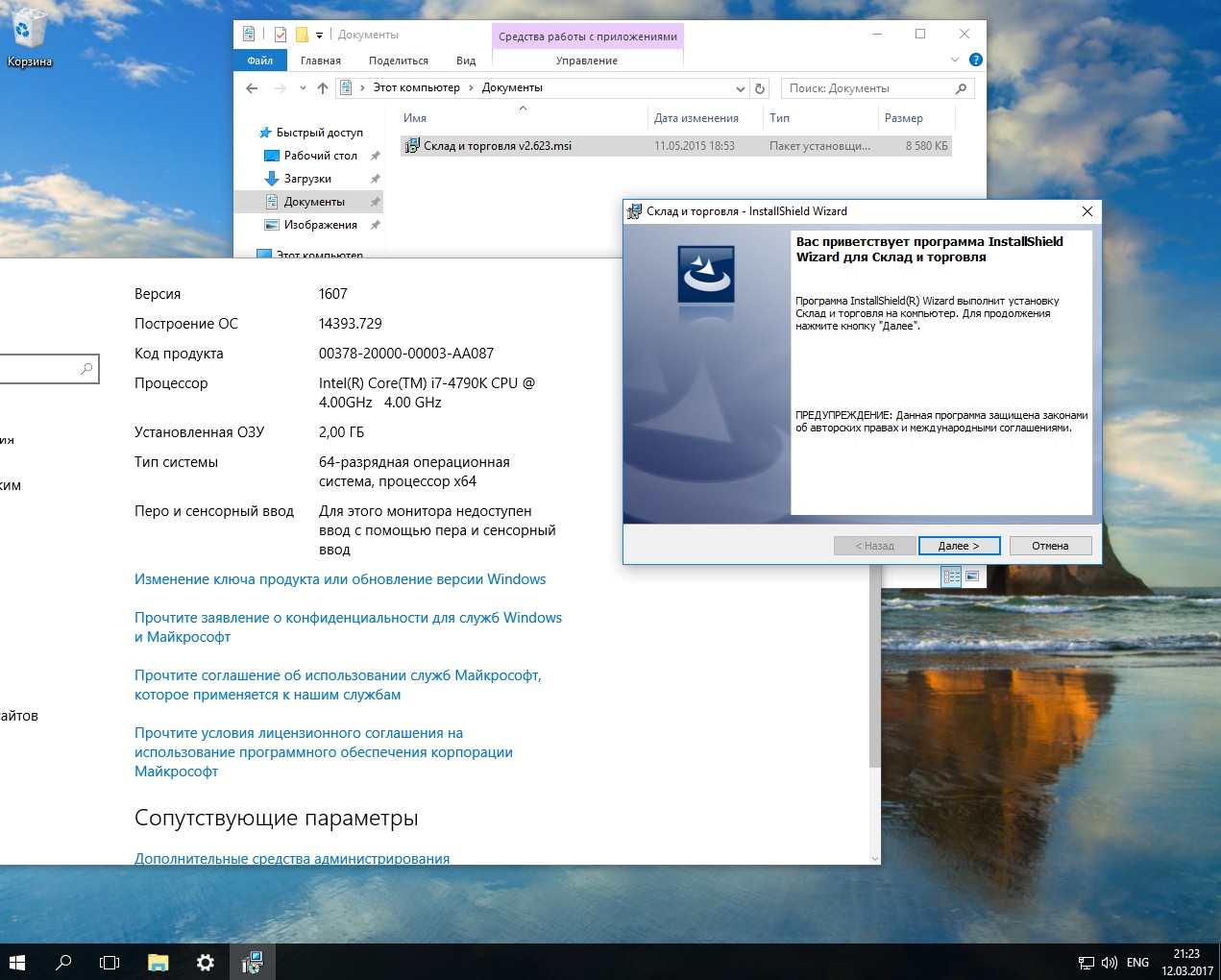Select file Склад и торговля v2.623.msi

click(676, 146)
